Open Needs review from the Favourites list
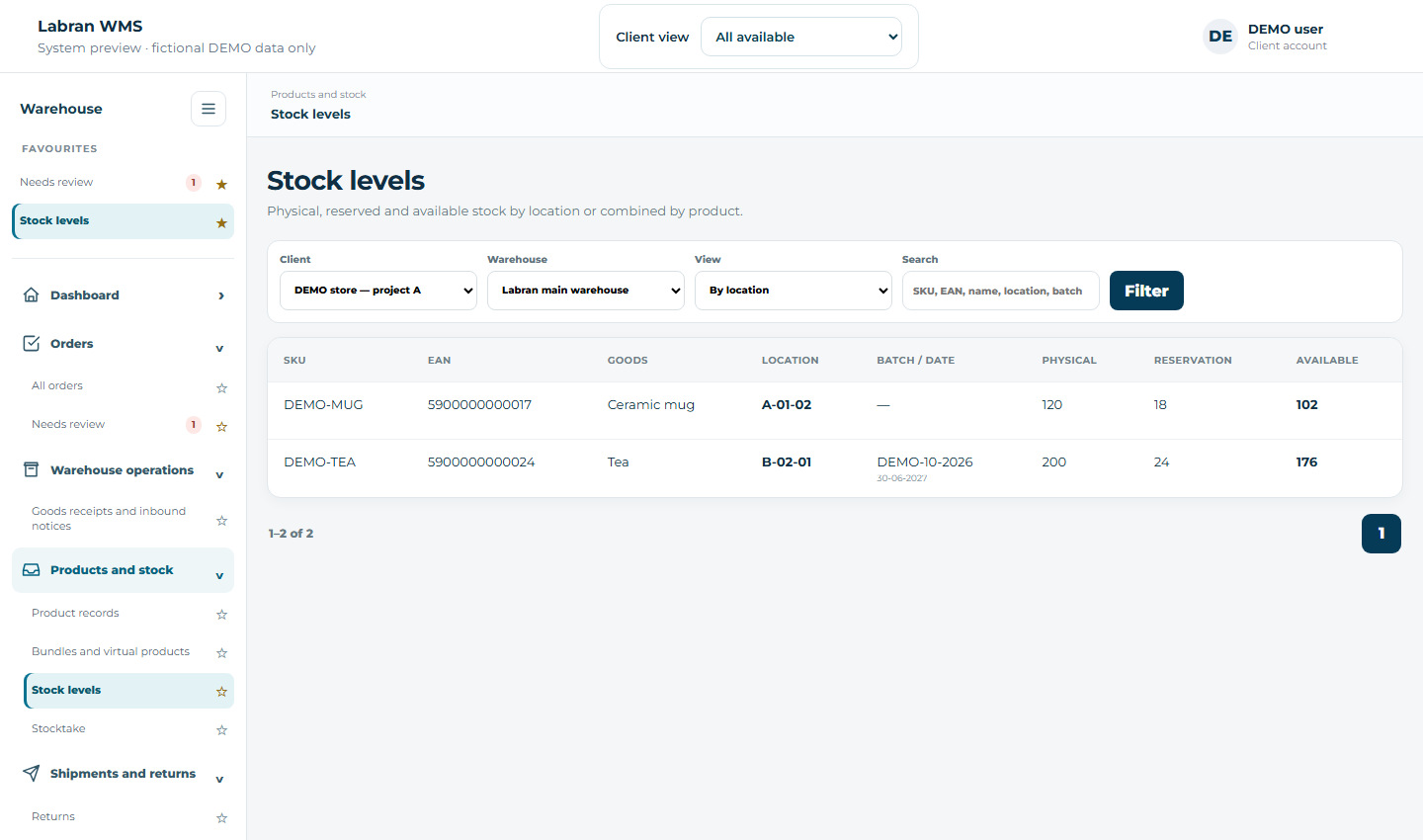The width and height of the screenshot is (1423, 840). pos(56,182)
